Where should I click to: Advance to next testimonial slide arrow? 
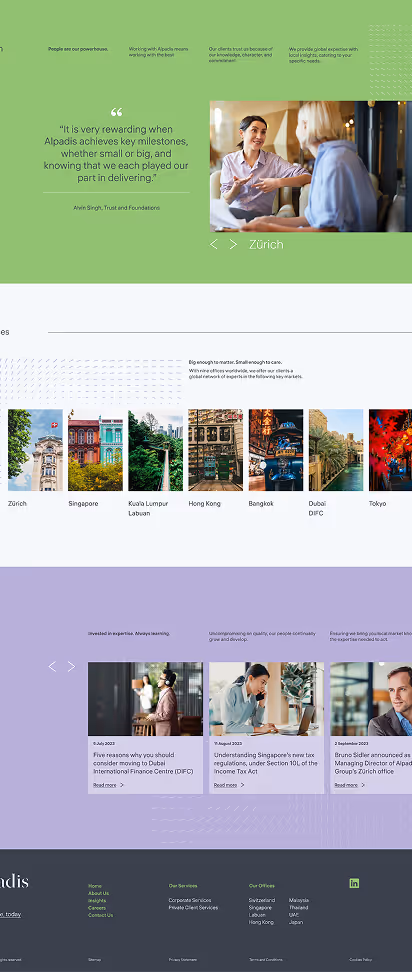(x=233, y=244)
